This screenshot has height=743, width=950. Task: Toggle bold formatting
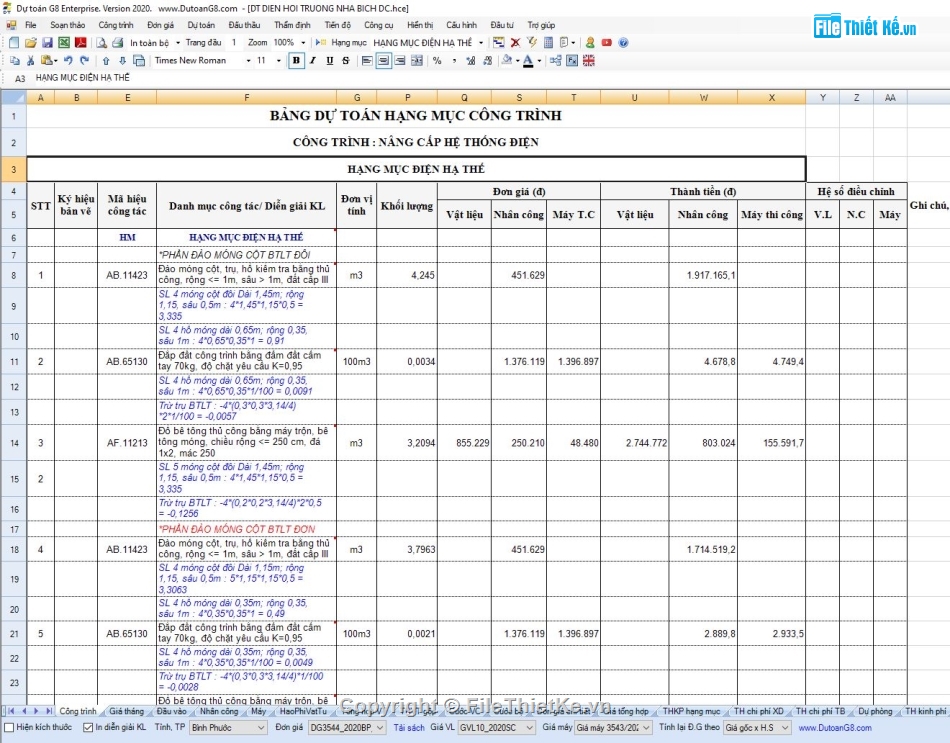click(296, 61)
